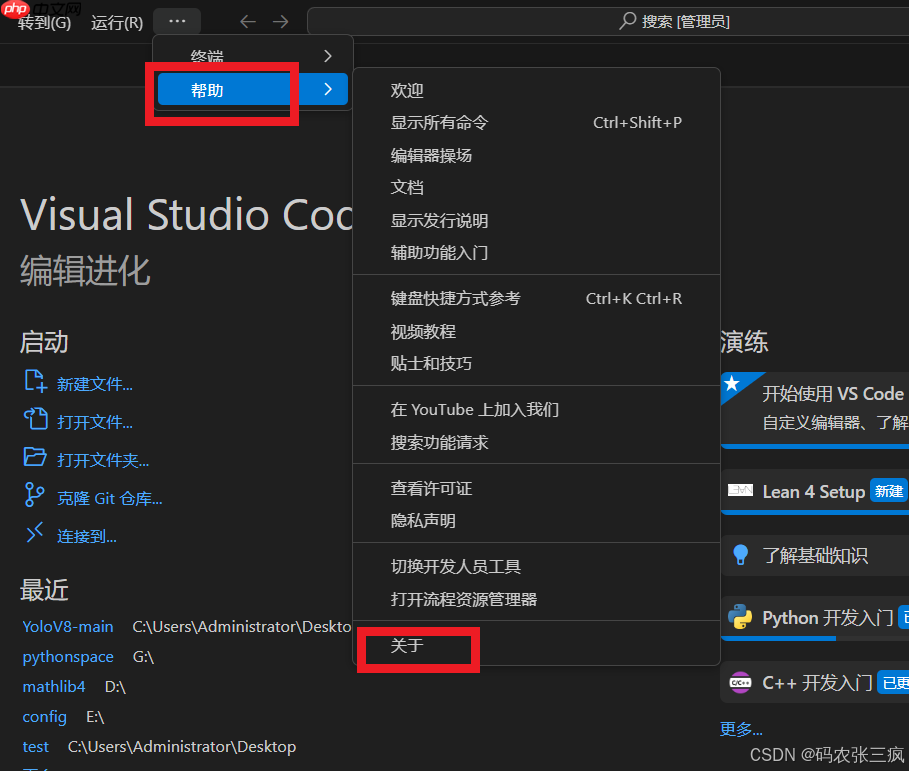Click the back navigation arrow
The width and height of the screenshot is (909, 771).
click(x=246, y=20)
